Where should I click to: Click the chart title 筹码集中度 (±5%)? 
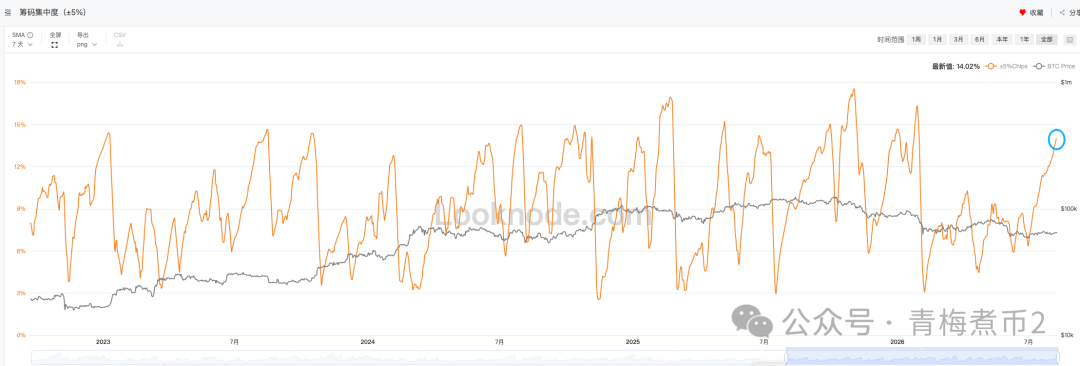click(52, 13)
